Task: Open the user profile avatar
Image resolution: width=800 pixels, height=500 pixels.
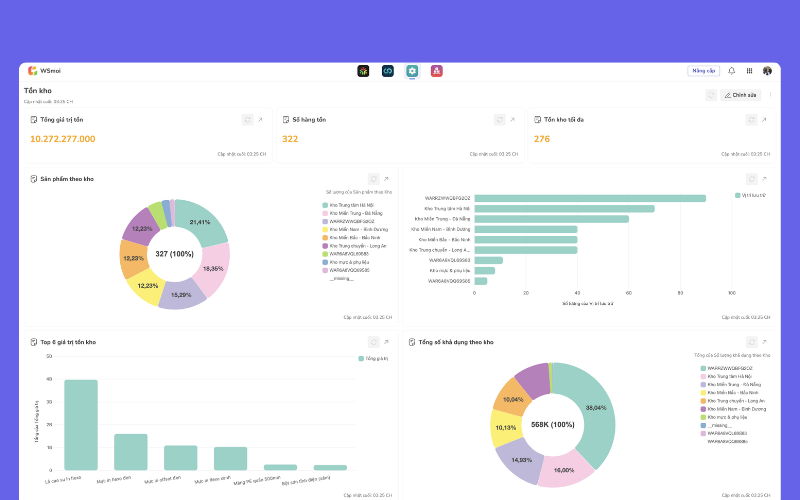Action: coord(767,71)
